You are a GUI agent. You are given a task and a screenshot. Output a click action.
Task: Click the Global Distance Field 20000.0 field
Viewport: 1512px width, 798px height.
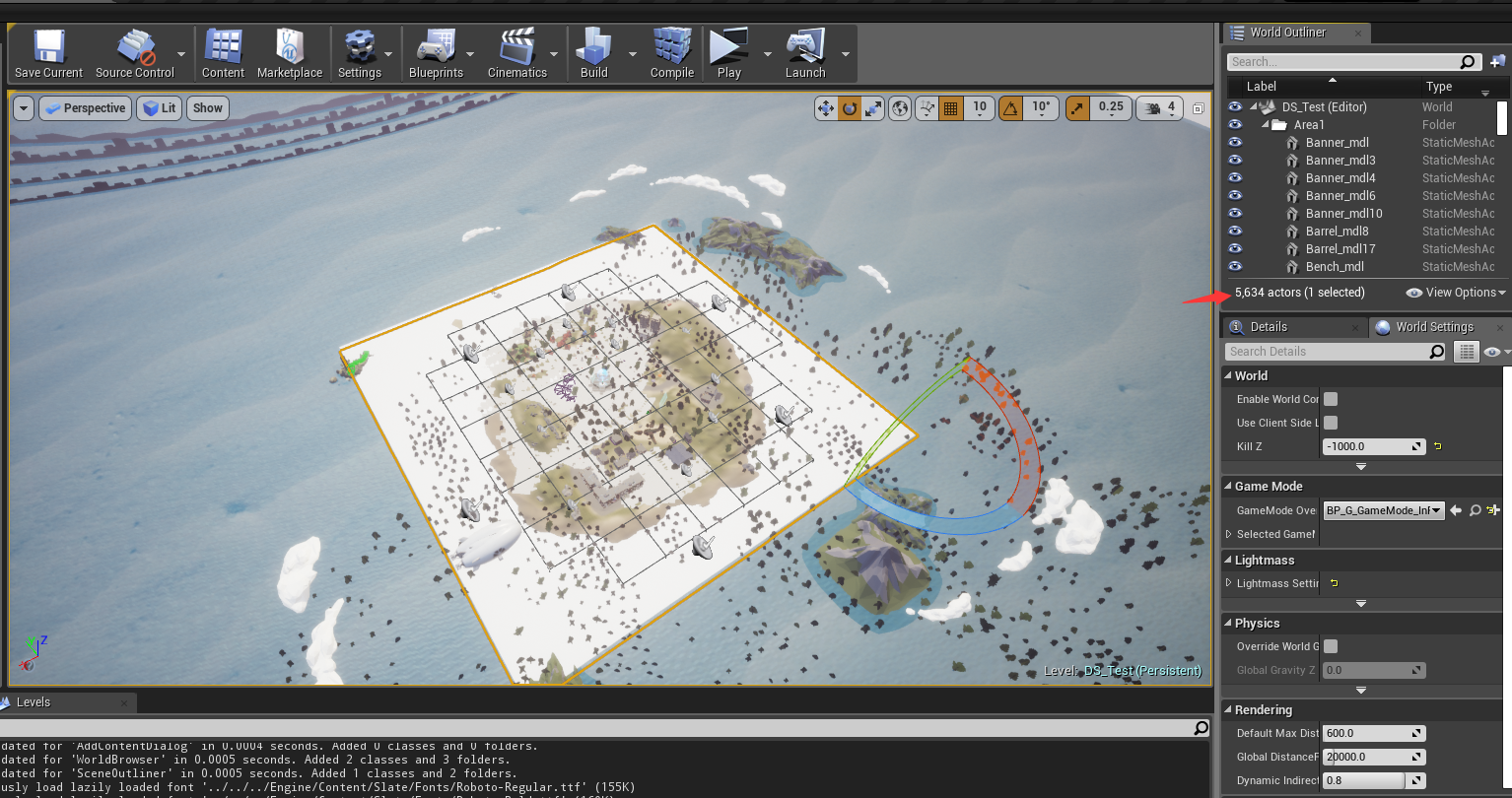click(1374, 757)
